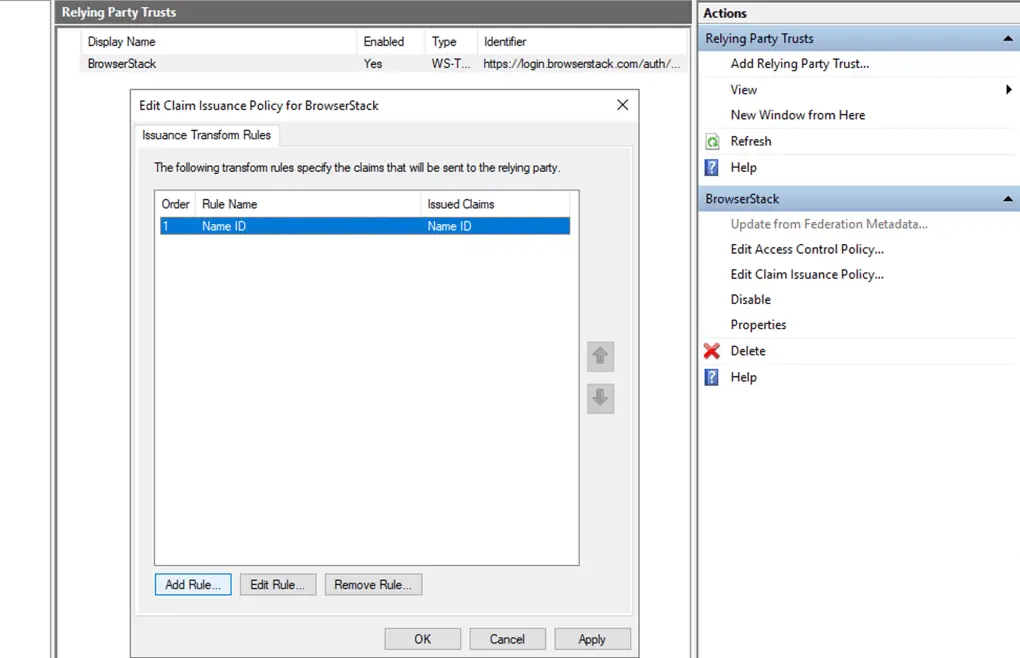Screen dimensions: 1020x658
Task: Select the Issuance Transform Rules tab
Action: click(x=206, y=135)
